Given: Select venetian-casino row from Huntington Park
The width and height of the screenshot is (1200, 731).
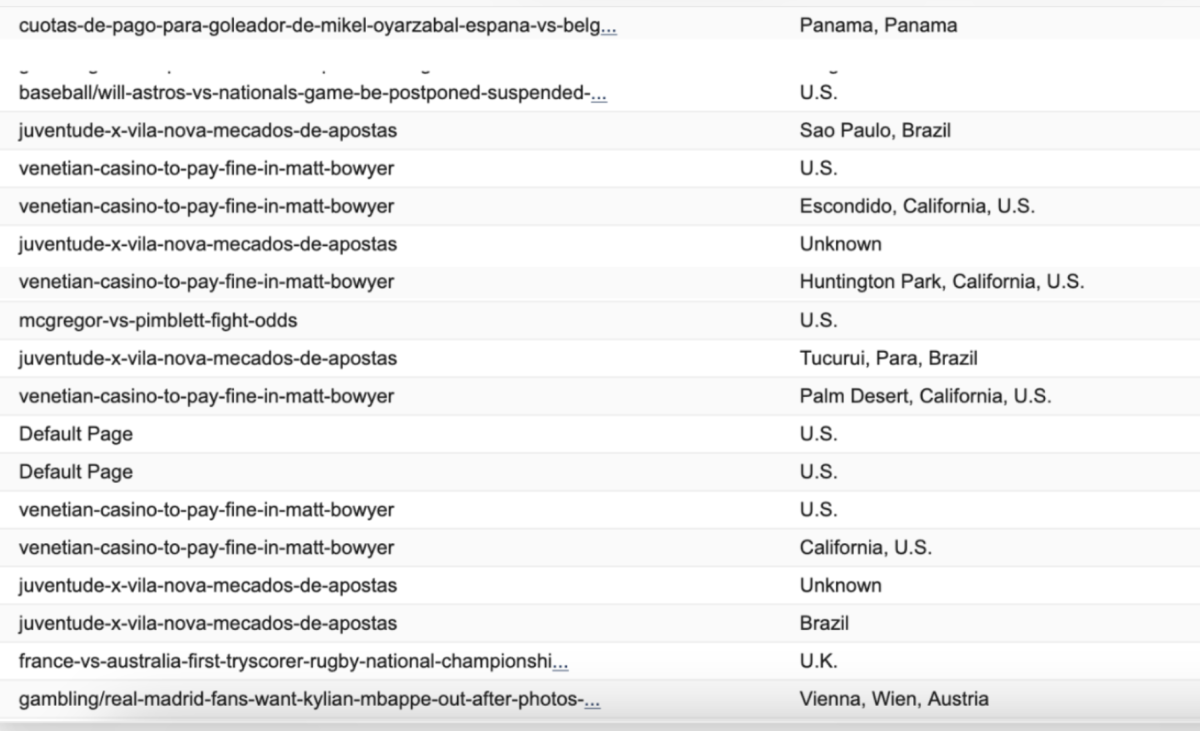Looking at the screenshot, I should point(600,283).
